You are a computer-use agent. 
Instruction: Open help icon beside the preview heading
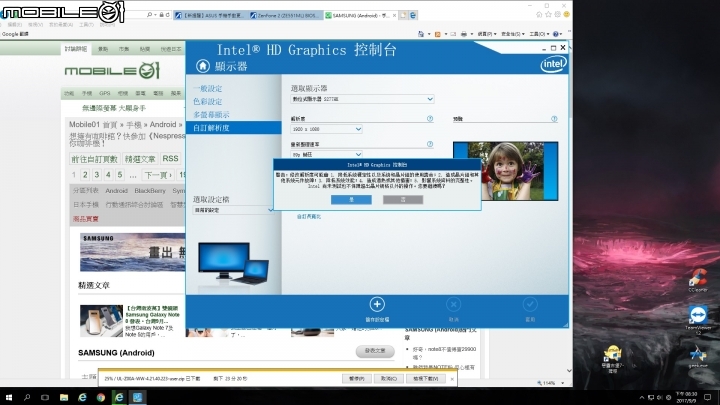coord(554,118)
